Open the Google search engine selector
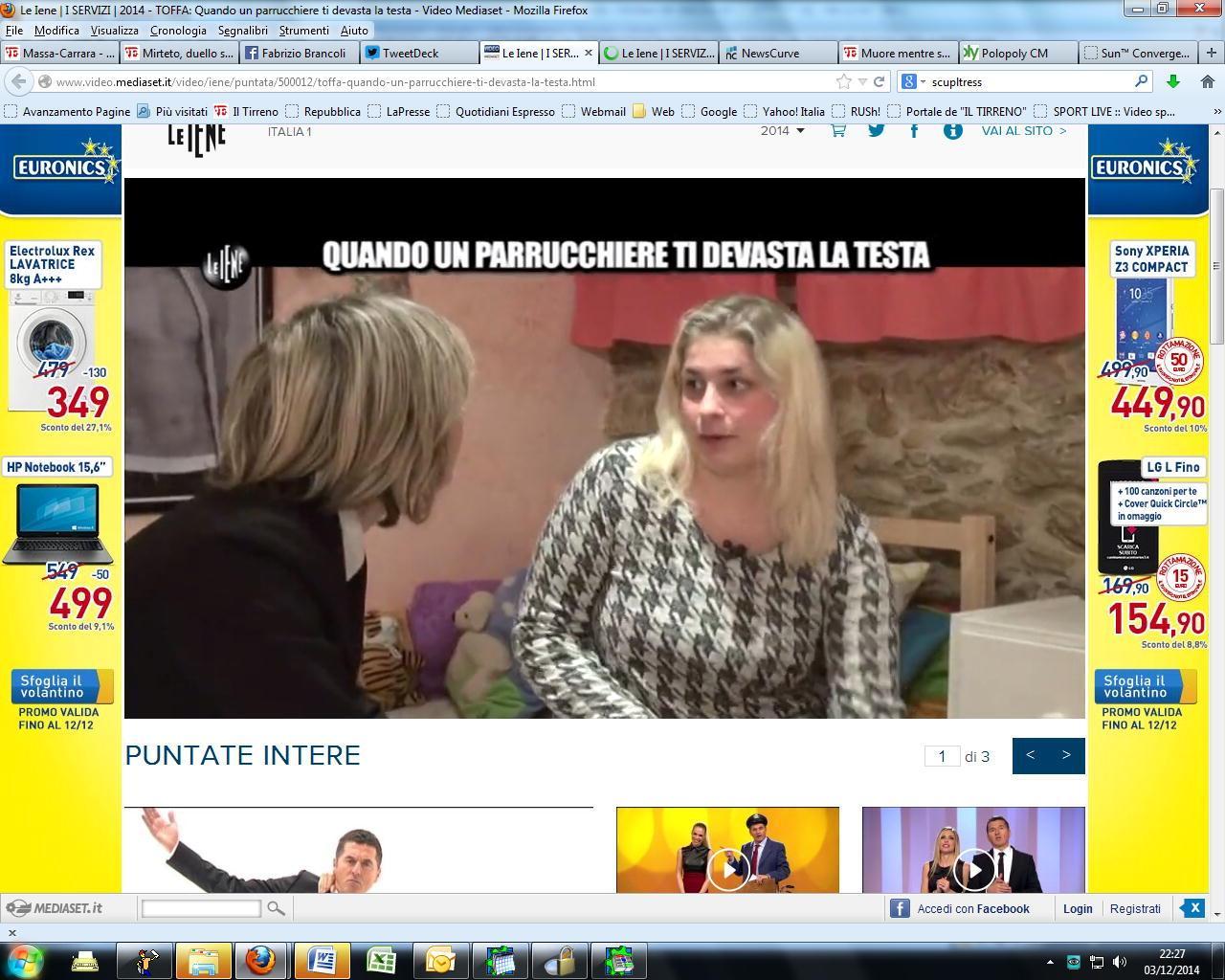1225x980 pixels. point(912,81)
